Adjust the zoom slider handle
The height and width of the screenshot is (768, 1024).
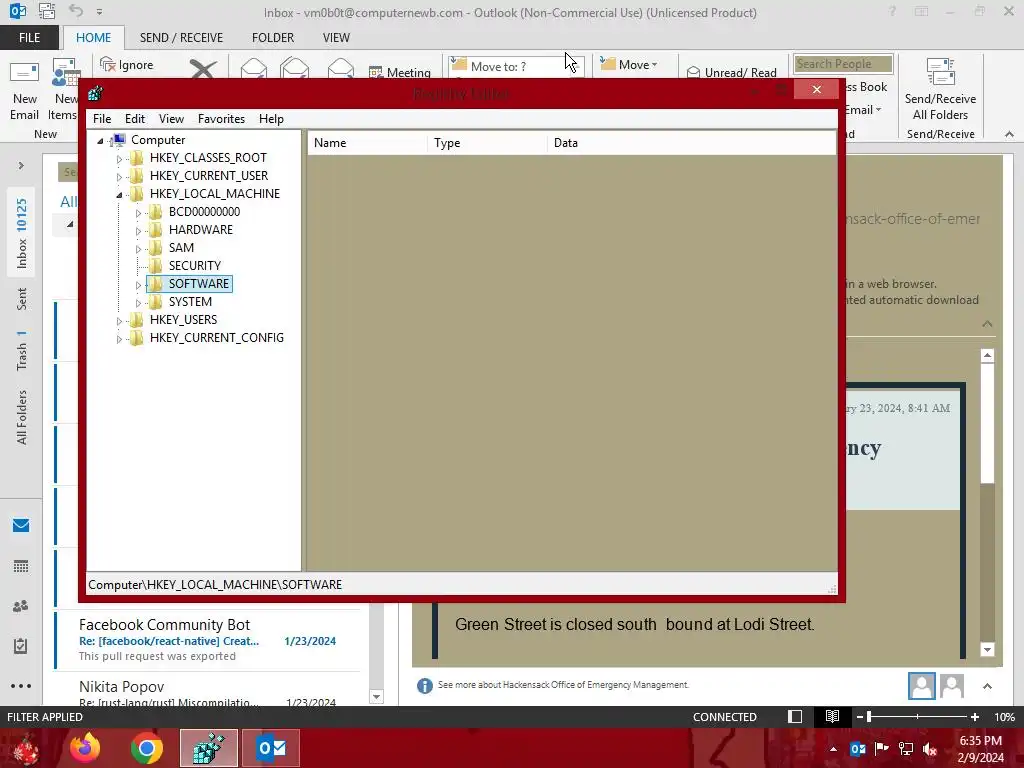point(869,717)
